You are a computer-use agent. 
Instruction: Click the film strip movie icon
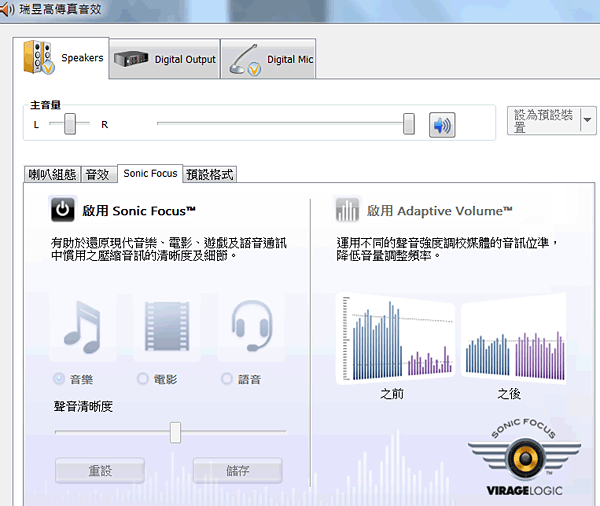pos(167,326)
